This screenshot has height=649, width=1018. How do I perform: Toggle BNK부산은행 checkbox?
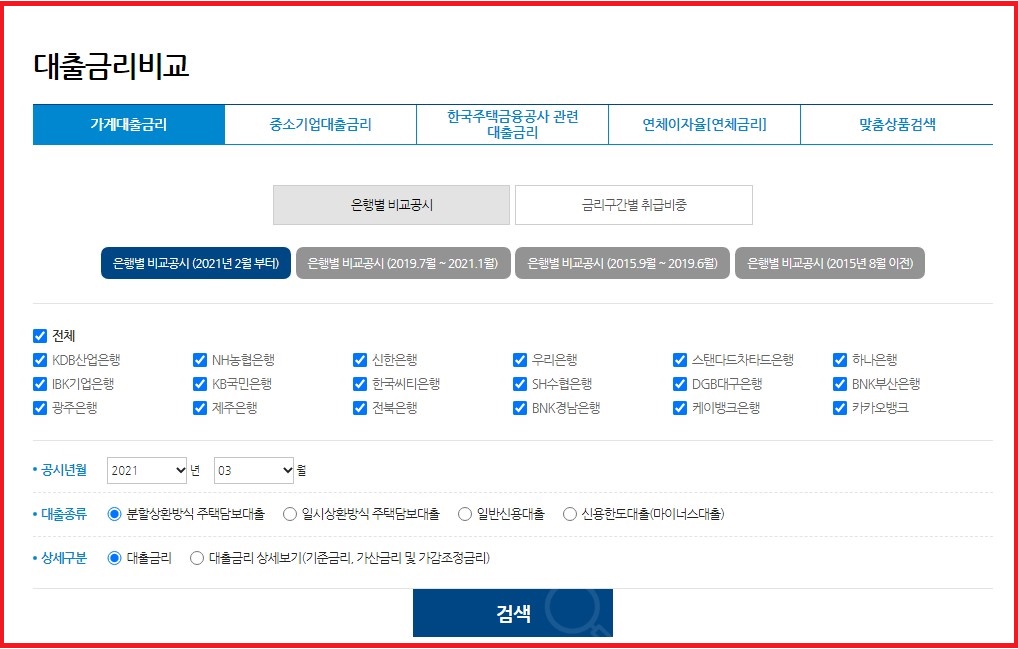(x=841, y=384)
